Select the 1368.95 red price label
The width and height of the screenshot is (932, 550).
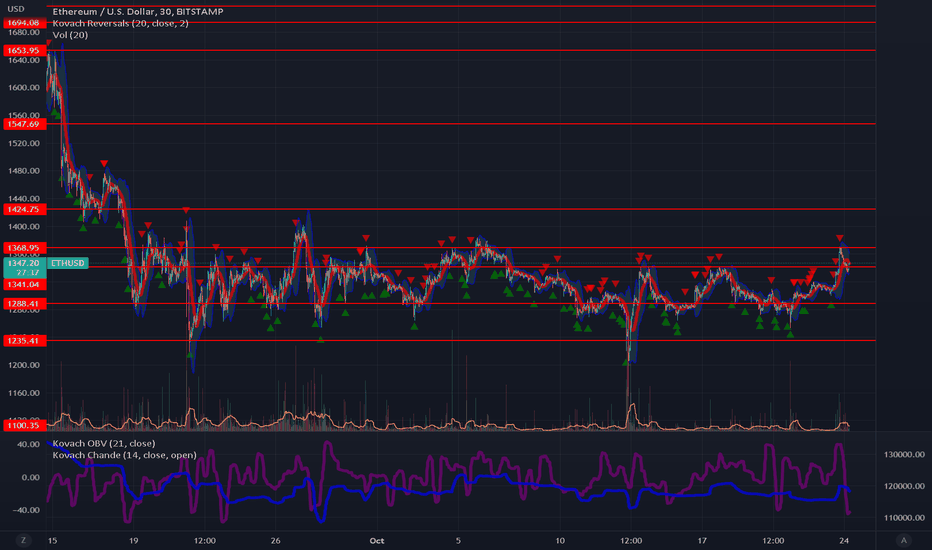tap(24, 248)
